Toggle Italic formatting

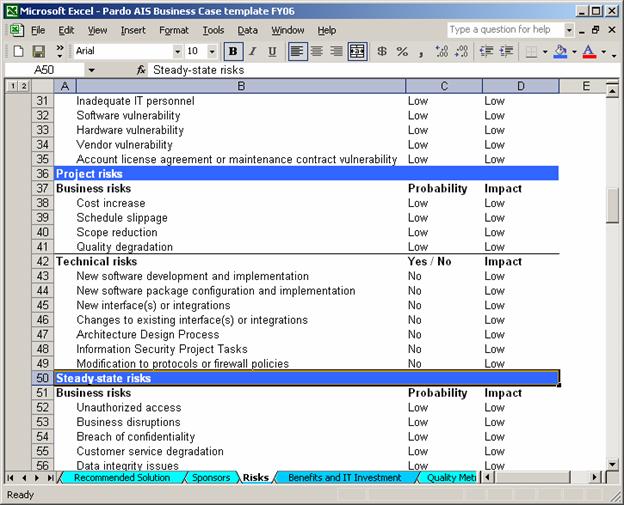pyautogui.click(x=252, y=51)
